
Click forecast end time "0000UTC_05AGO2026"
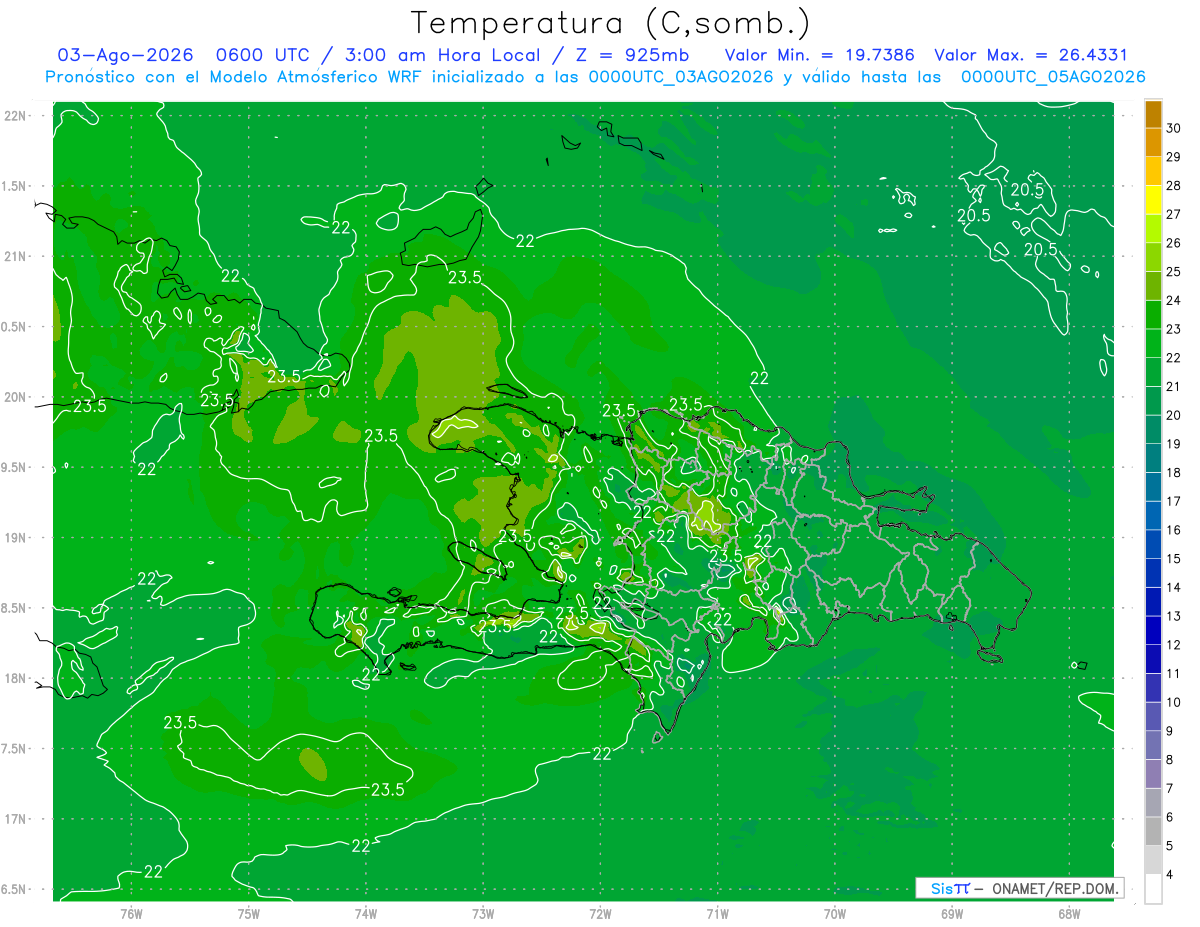click(1053, 77)
